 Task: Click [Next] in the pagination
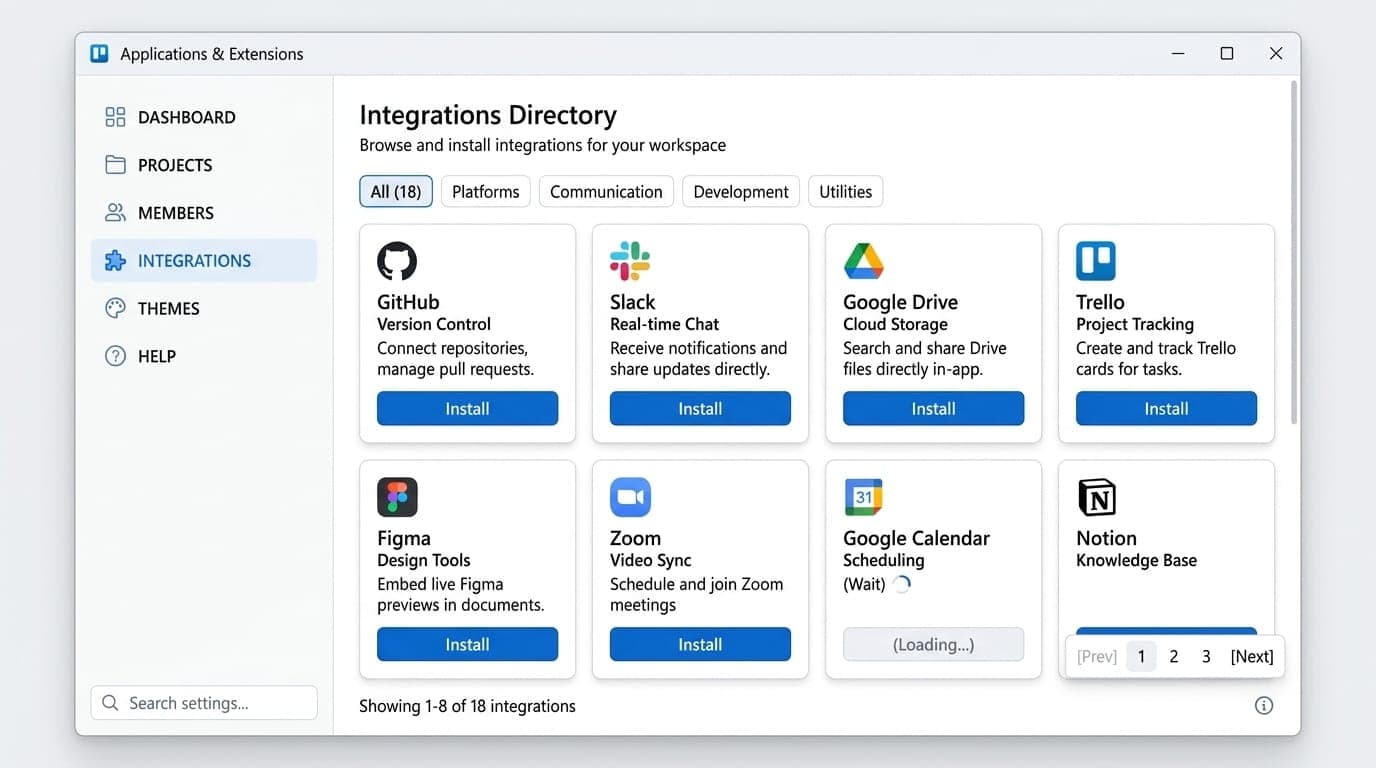click(x=1252, y=657)
